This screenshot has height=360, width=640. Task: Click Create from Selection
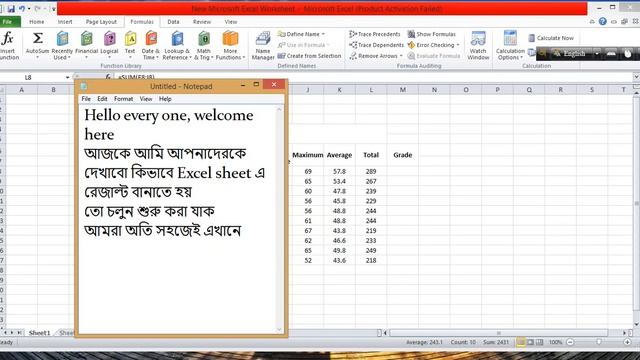coord(309,56)
